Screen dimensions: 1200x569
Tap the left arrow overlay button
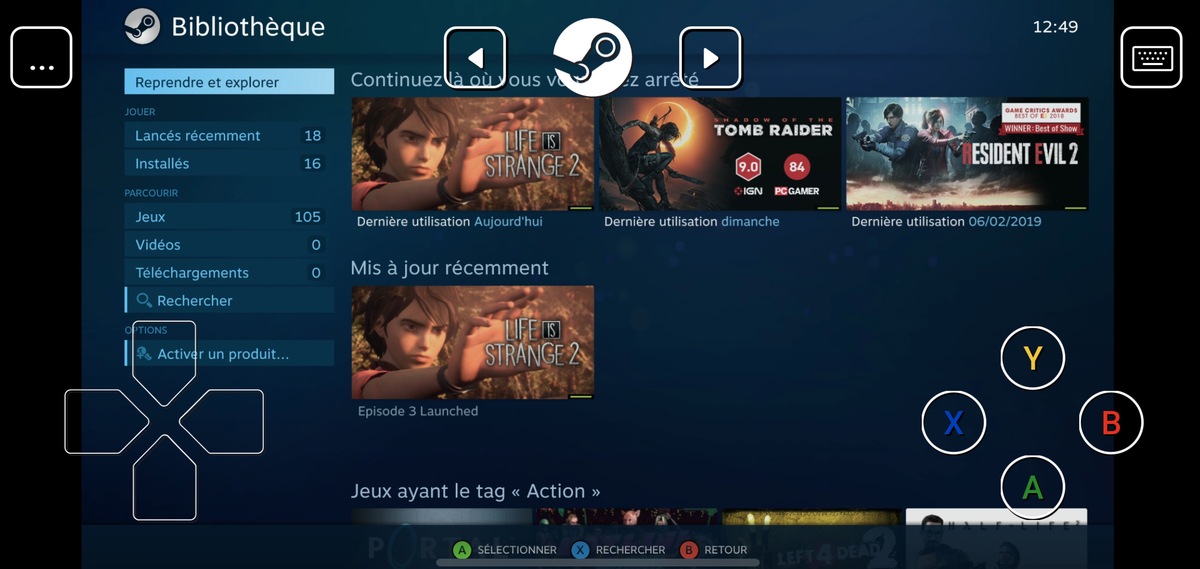point(475,57)
